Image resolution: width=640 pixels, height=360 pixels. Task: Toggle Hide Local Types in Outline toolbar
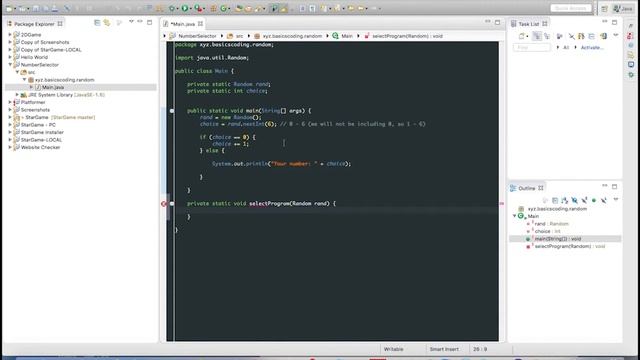pyautogui.click(x=603, y=200)
